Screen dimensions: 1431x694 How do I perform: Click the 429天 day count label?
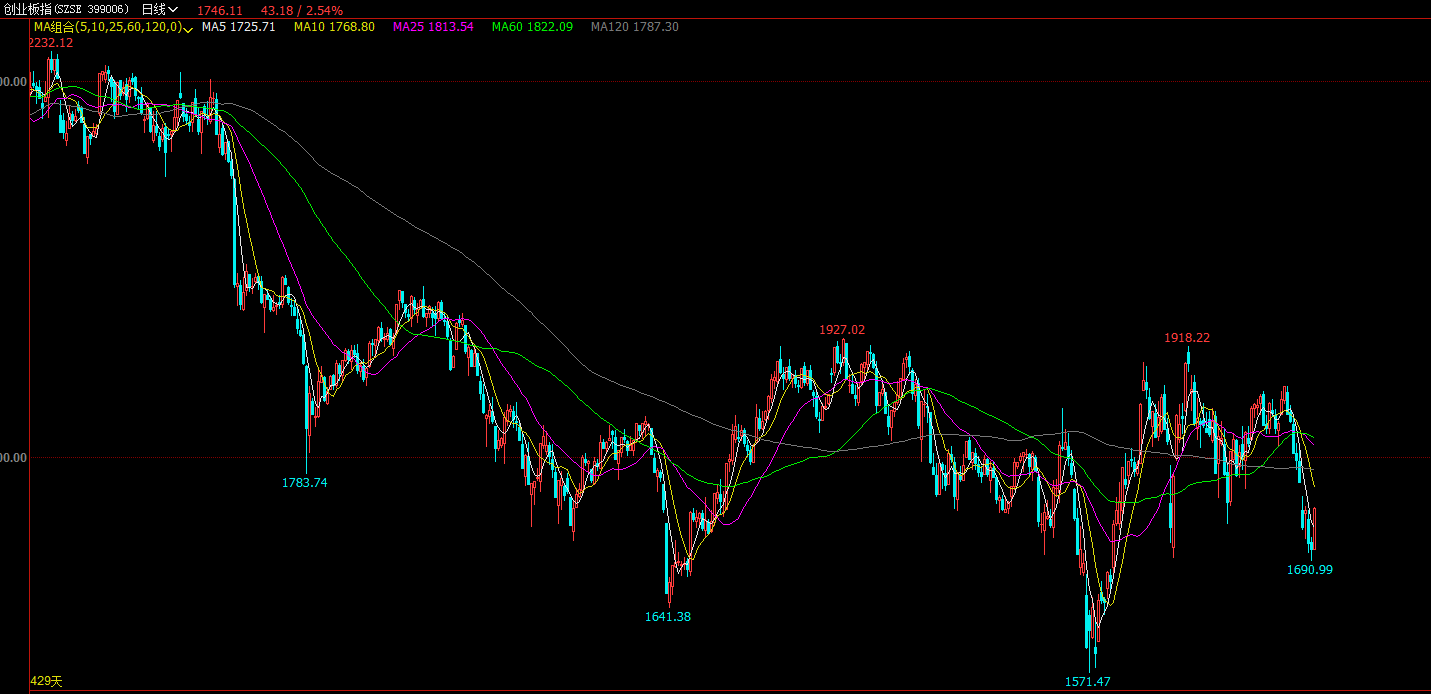click(46, 682)
